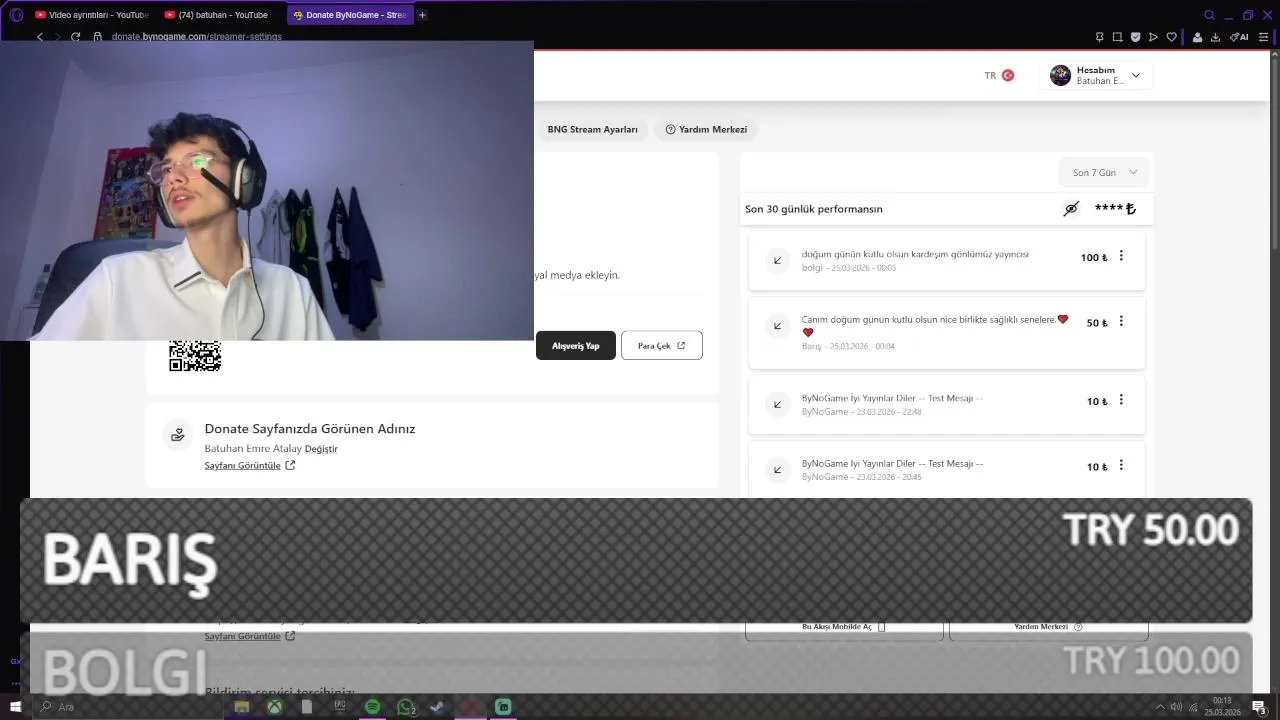Open the browser downloads icon
The height and width of the screenshot is (720, 1280).
click(x=1215, y=37)
